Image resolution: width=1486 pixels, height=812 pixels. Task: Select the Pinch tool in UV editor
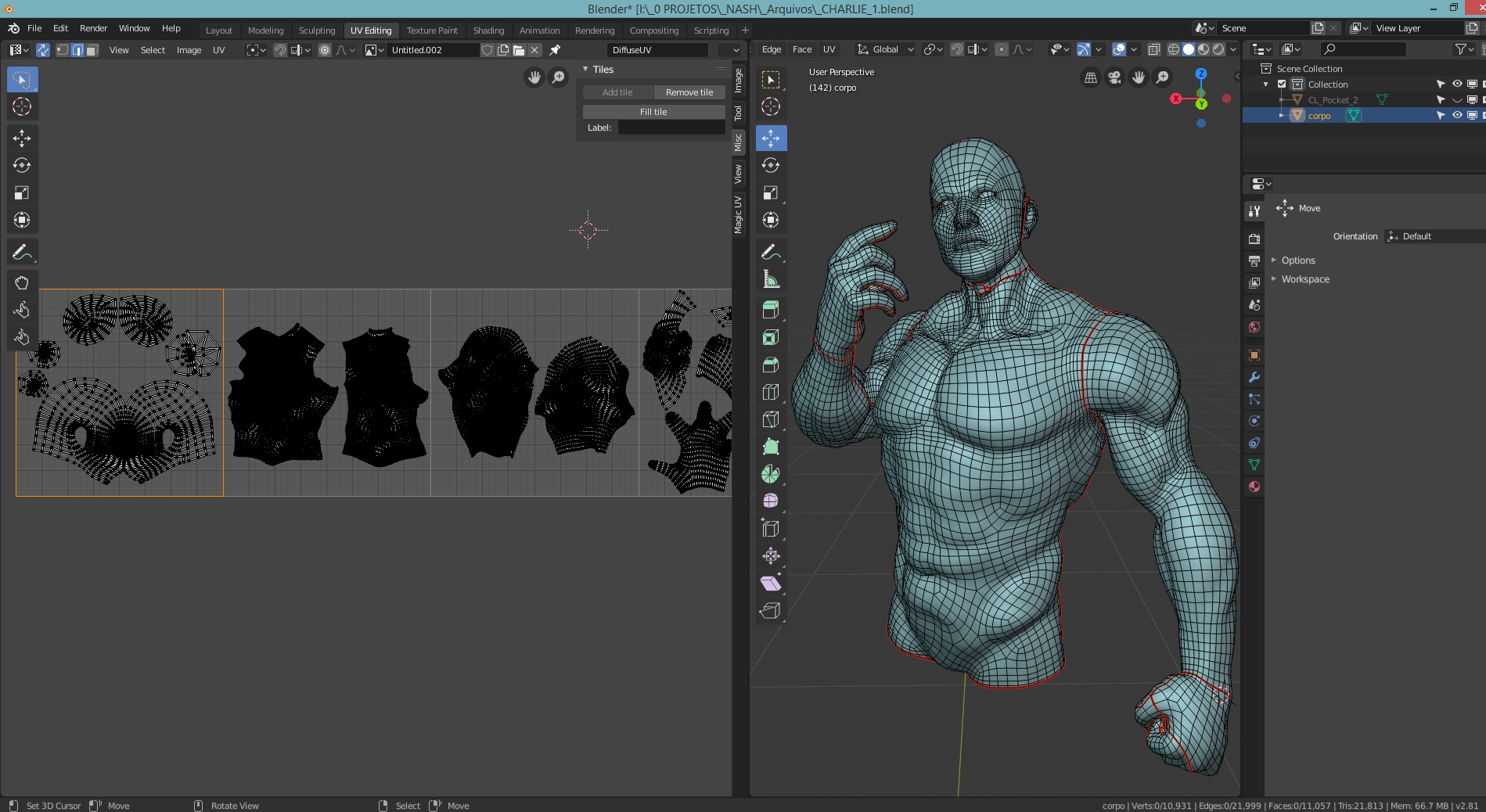[x=22, y=337]
